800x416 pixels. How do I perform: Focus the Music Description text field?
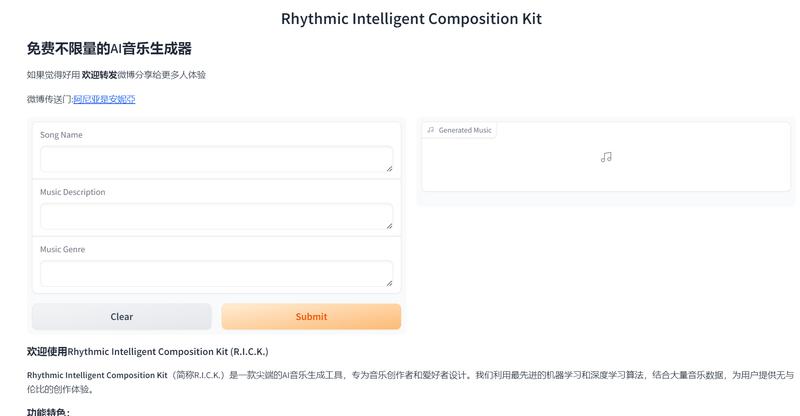point(216,216)
